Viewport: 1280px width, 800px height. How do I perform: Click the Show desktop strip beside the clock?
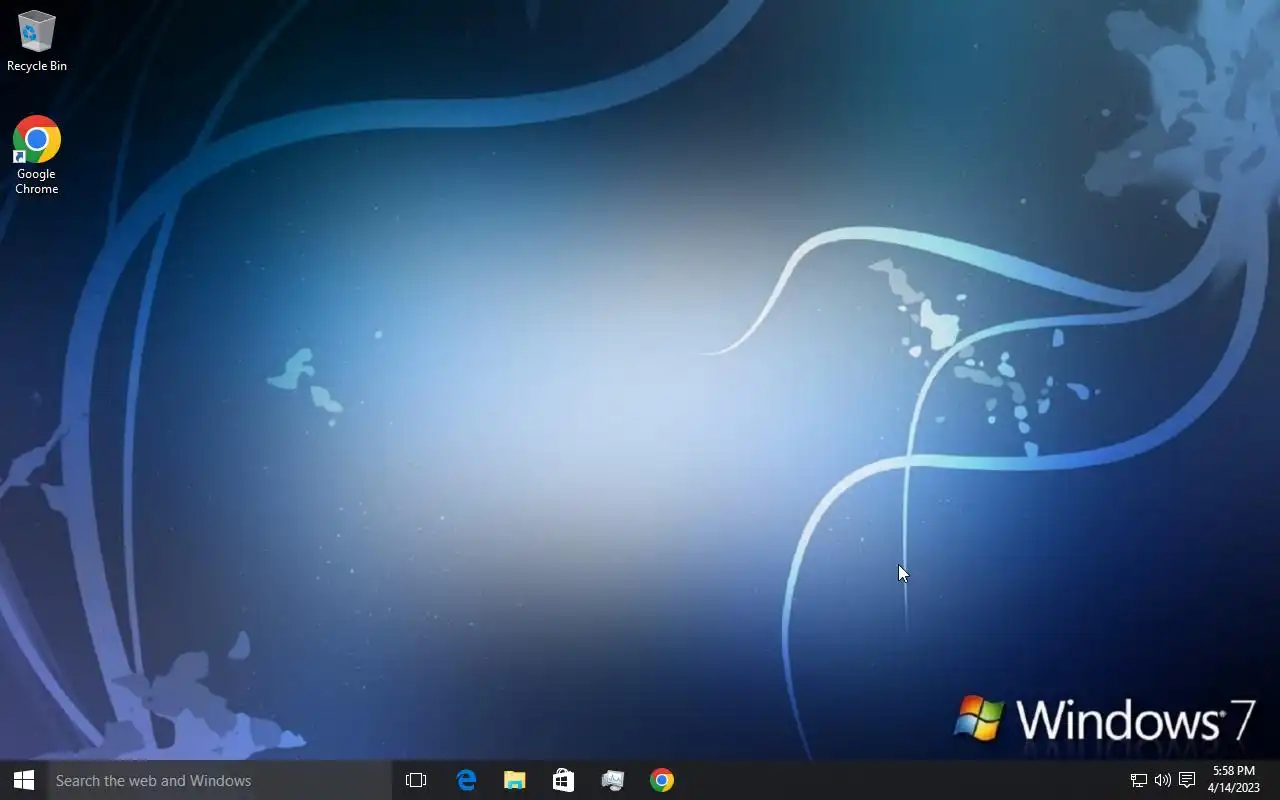click(x=1276, y=780)
